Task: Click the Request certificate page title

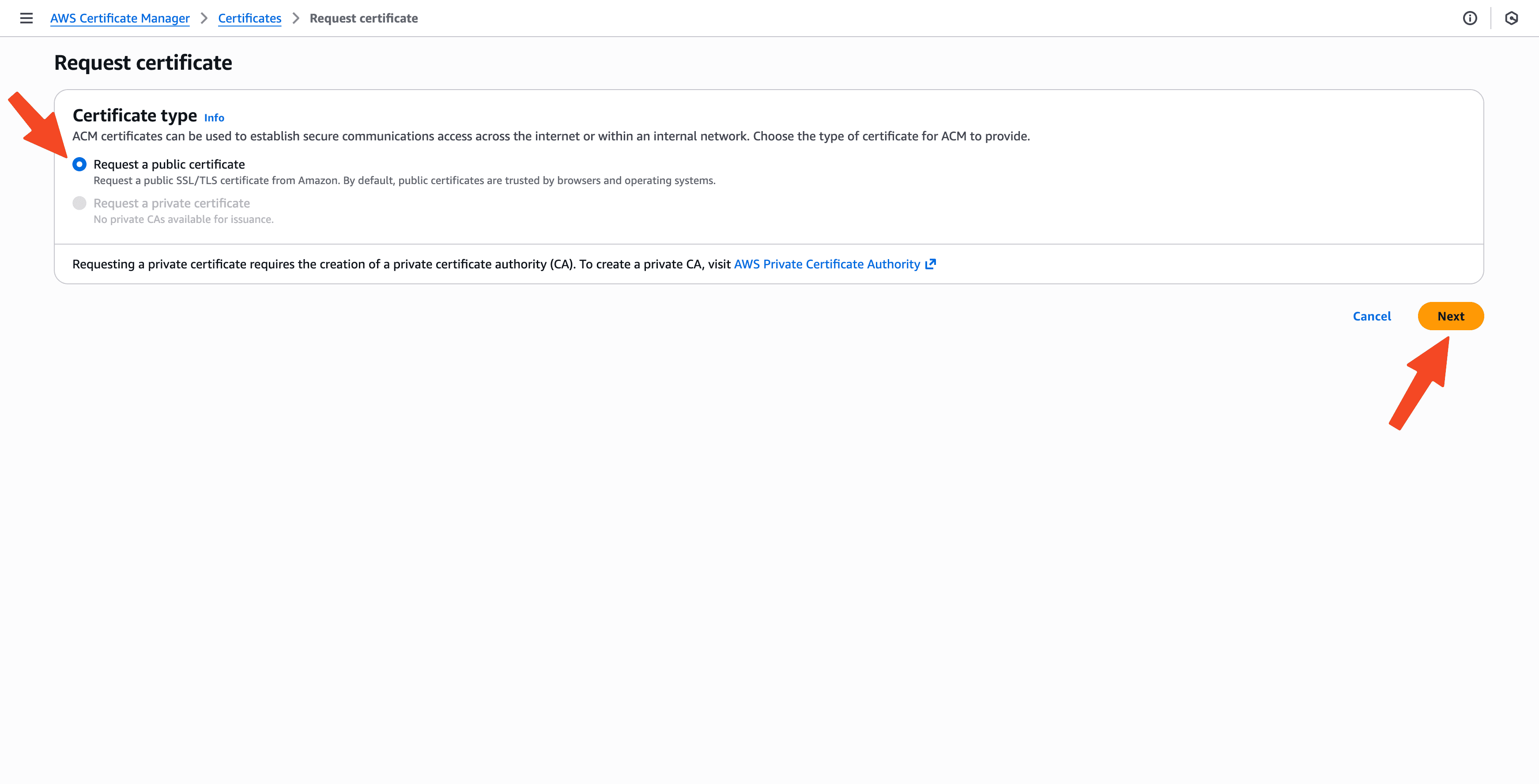Action: (x=143, y=62)
